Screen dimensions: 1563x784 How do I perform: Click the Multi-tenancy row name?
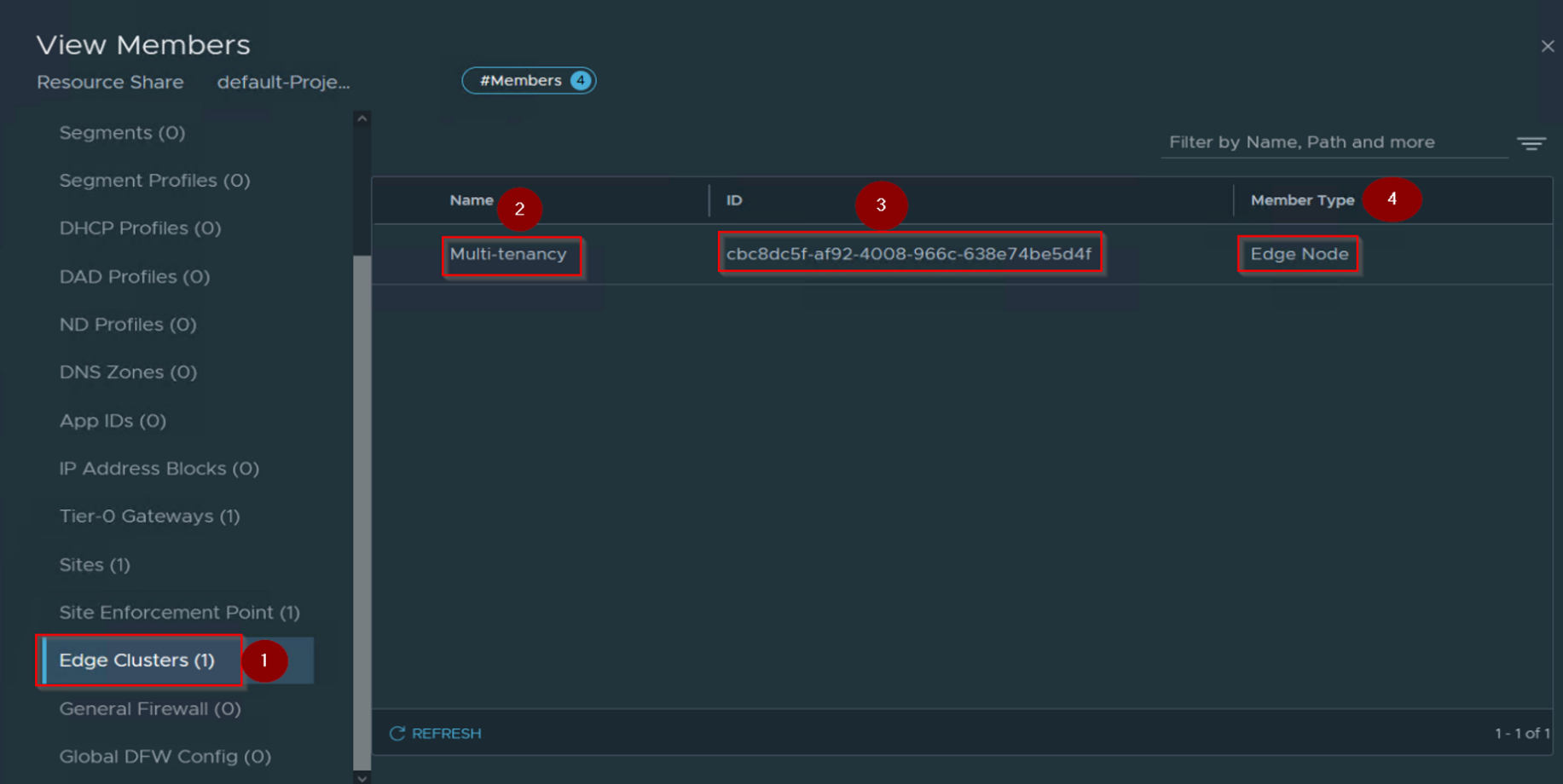(x=508, y=254)
